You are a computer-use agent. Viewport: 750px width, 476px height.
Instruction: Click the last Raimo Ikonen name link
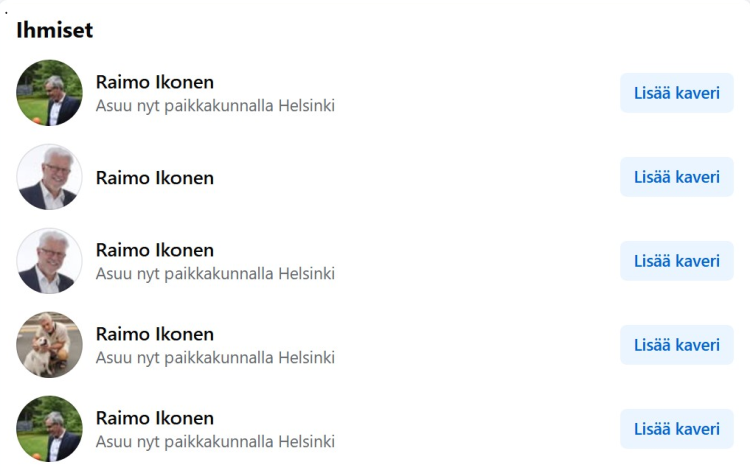click(155, 418)
